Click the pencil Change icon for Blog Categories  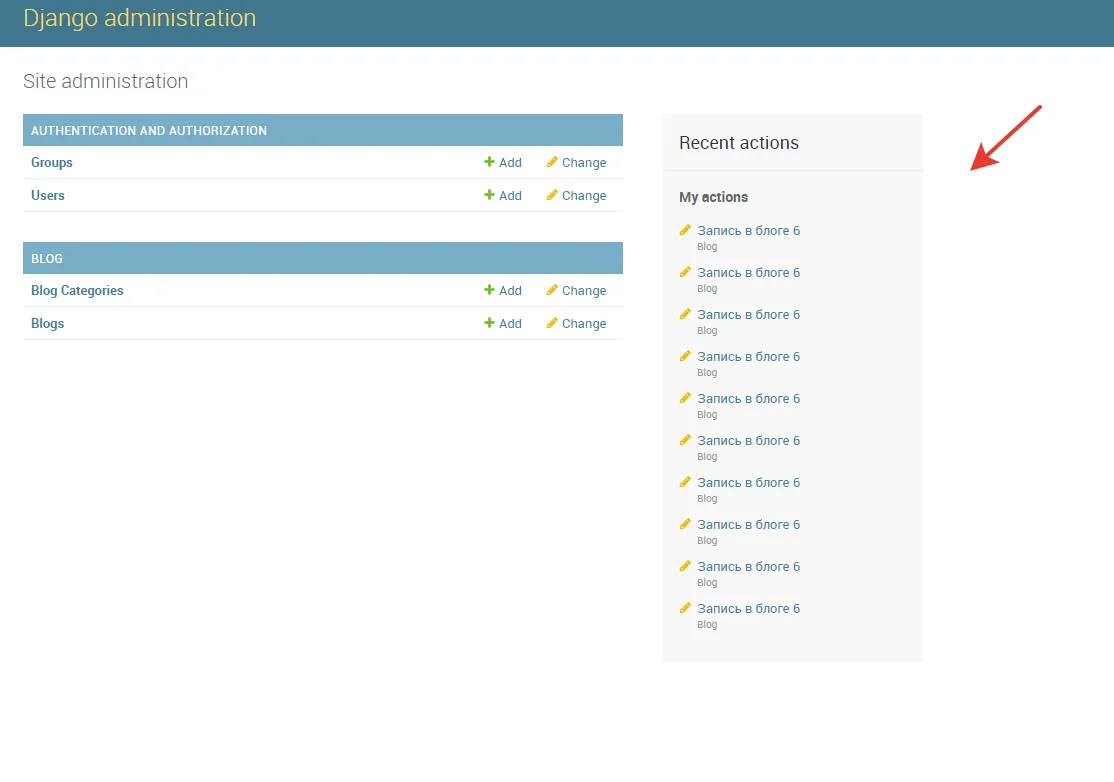tap(551, 290)
